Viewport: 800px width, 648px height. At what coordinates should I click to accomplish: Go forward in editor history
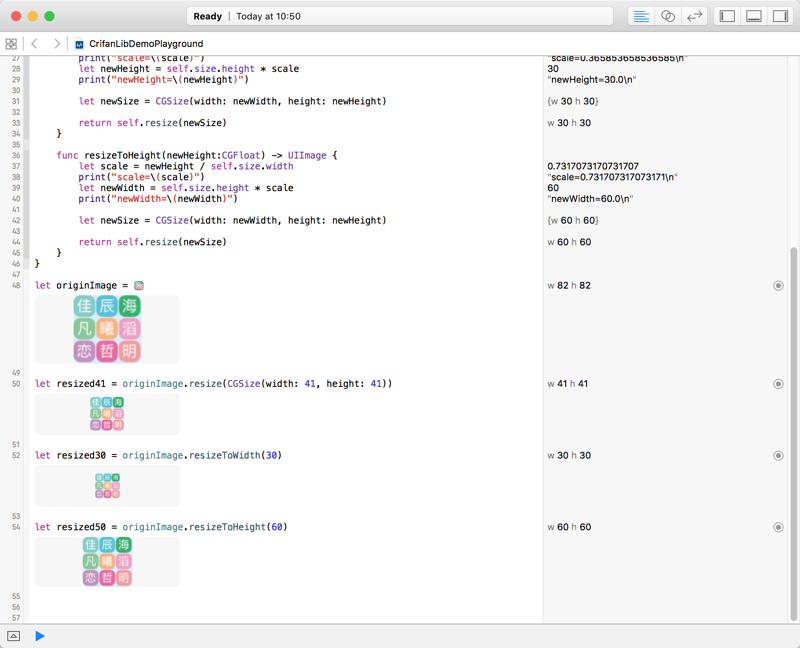[x=57, y=44]
